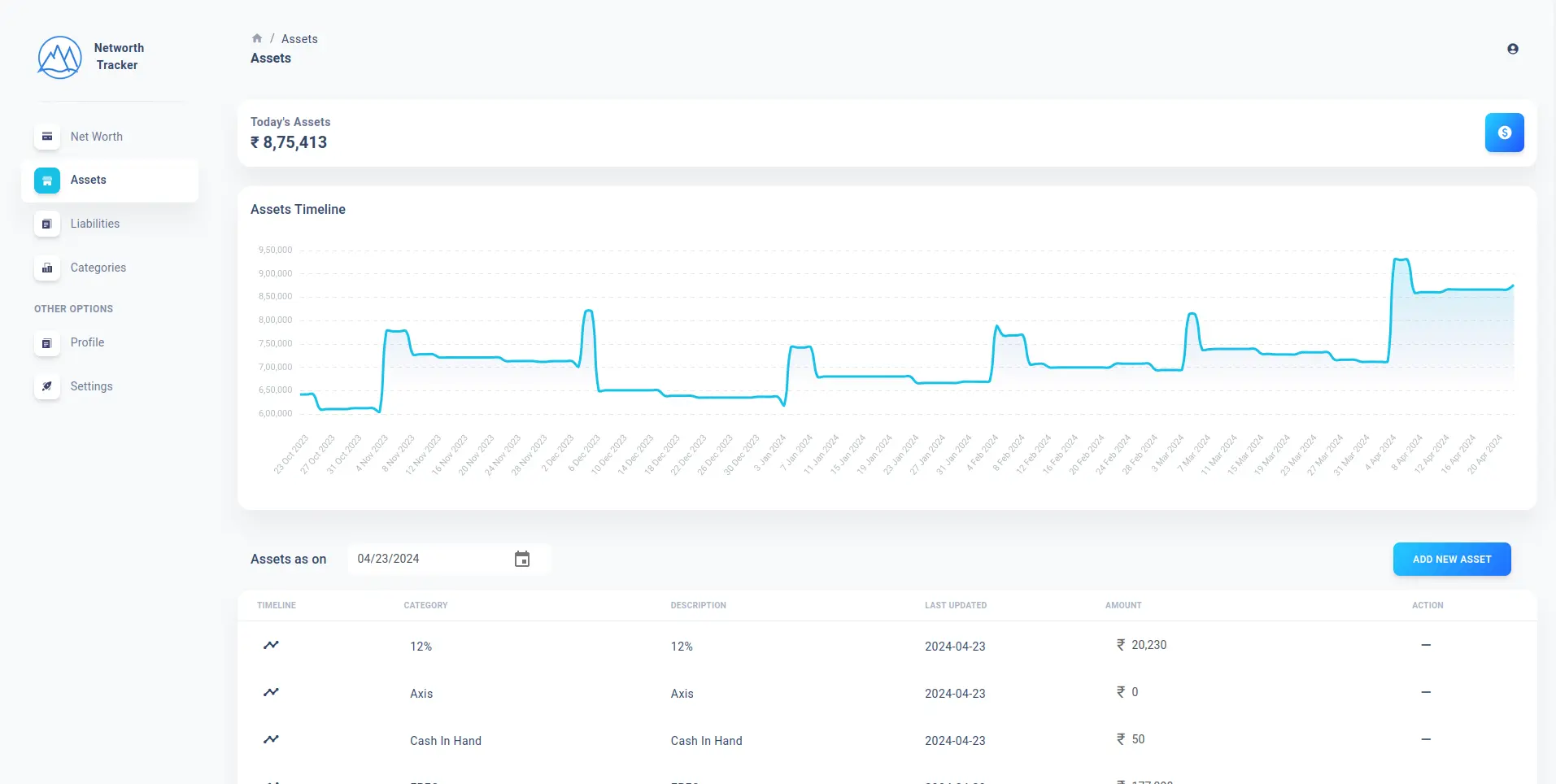Click the Networth Tracker mountain logo
The image size is (1556, 784).
pyautogui.click(x=59, y=57)
